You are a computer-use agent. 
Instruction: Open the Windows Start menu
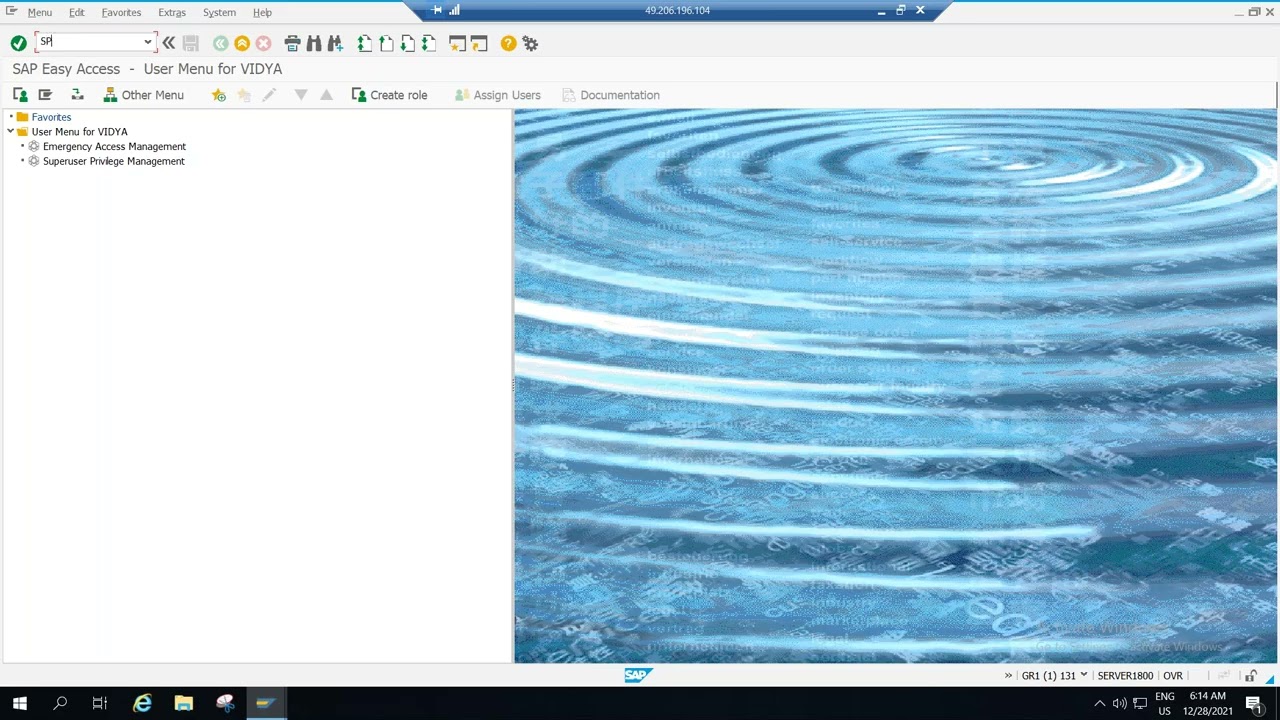(19, 703)
